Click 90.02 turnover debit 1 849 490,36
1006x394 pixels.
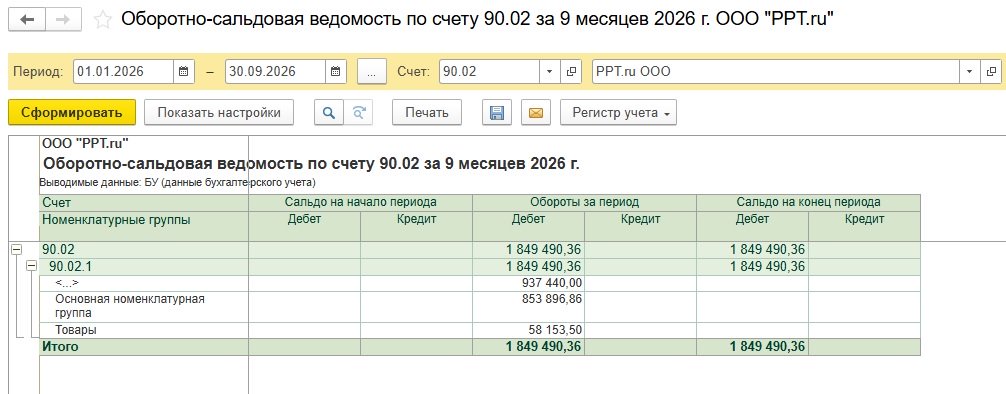point(543,250)
